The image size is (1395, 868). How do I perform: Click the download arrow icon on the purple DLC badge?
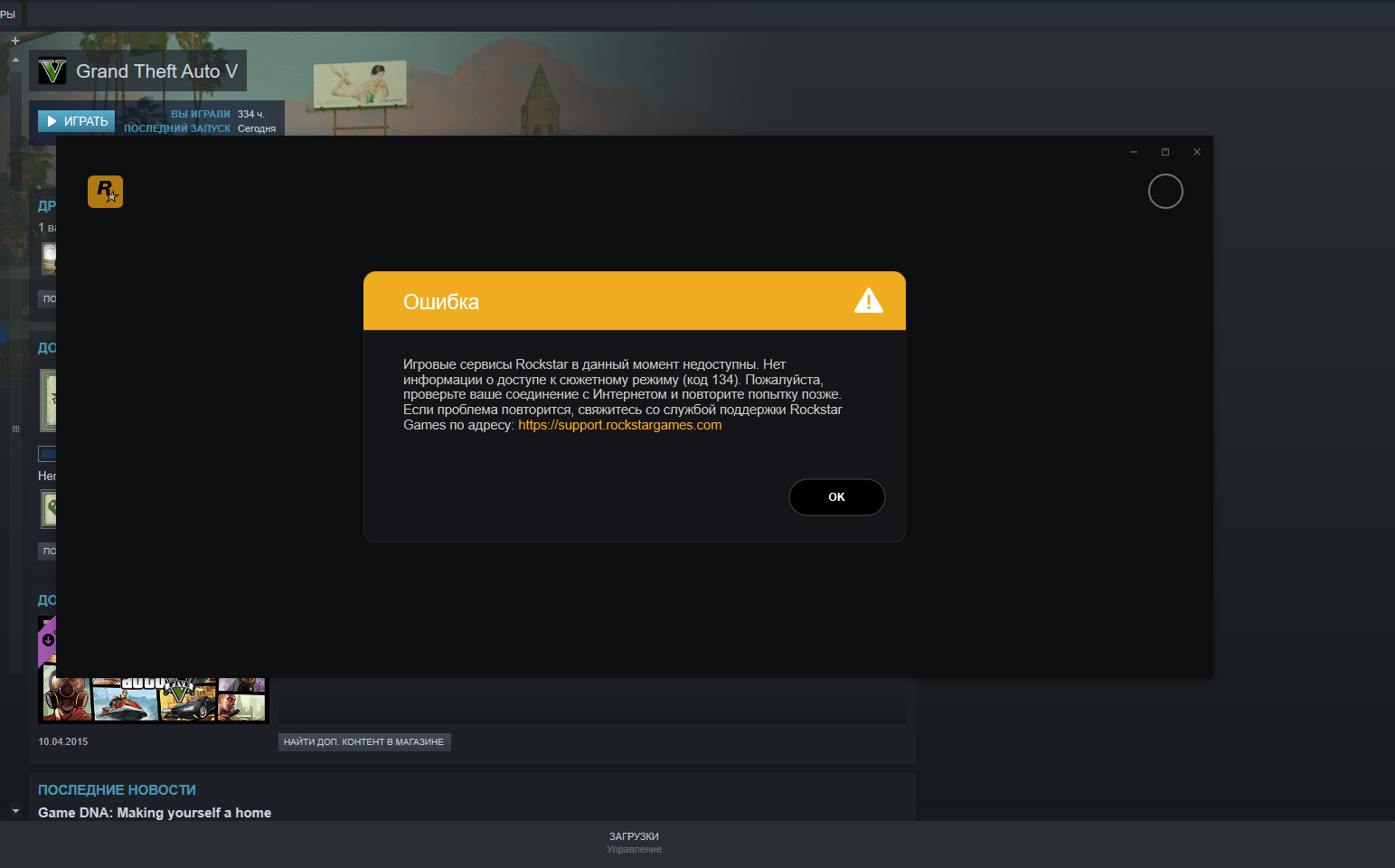pyautogui.click(x=48, y=640)
